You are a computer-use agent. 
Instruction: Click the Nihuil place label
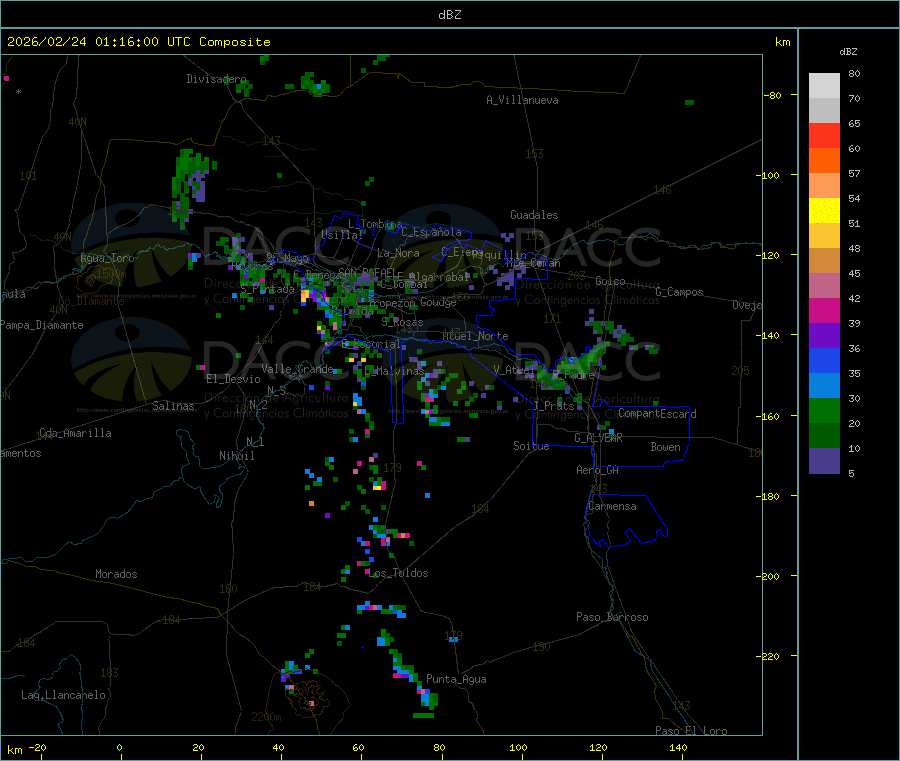[x=236, y=456]
